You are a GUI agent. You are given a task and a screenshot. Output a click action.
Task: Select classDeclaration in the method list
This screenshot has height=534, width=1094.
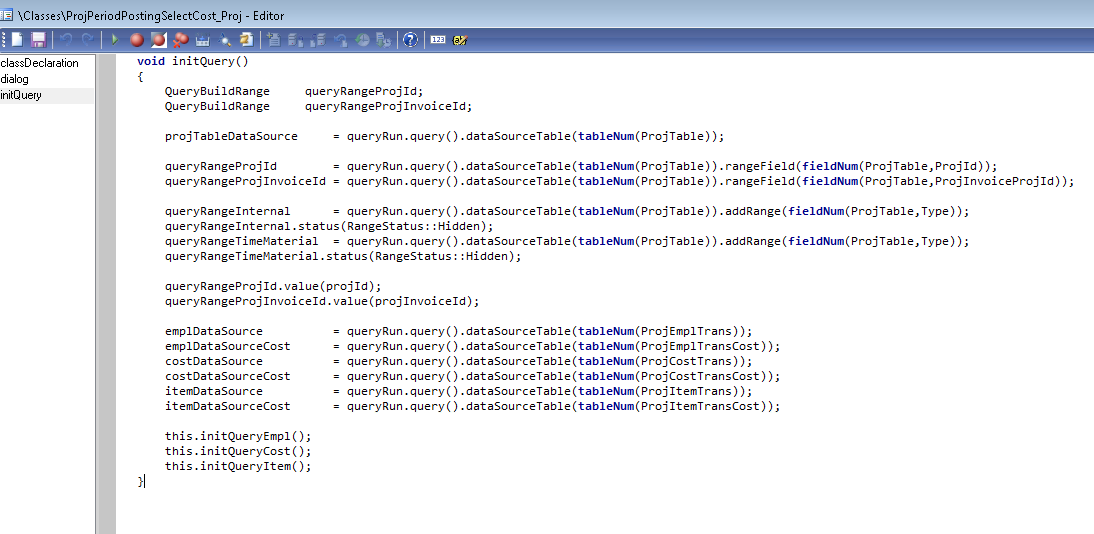40,63
